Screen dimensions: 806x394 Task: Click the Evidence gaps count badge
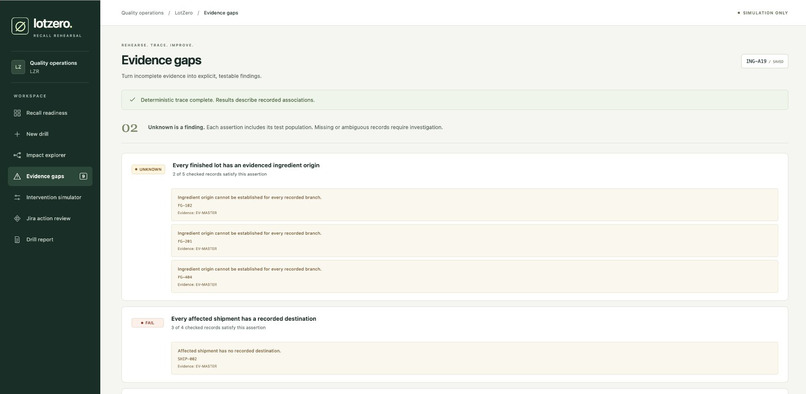point(83,176)
